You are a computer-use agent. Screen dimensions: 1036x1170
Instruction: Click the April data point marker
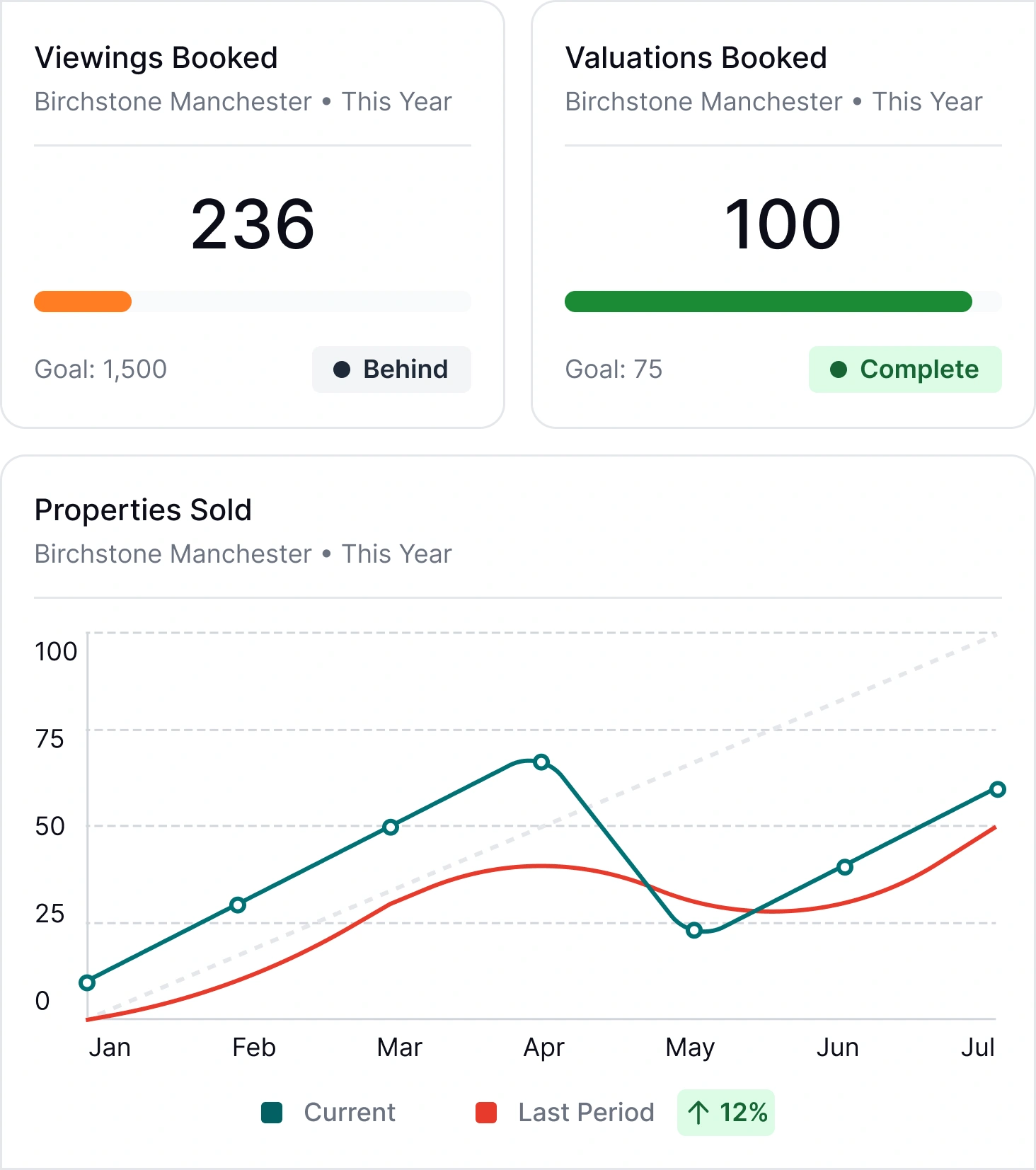pos(541,761)
